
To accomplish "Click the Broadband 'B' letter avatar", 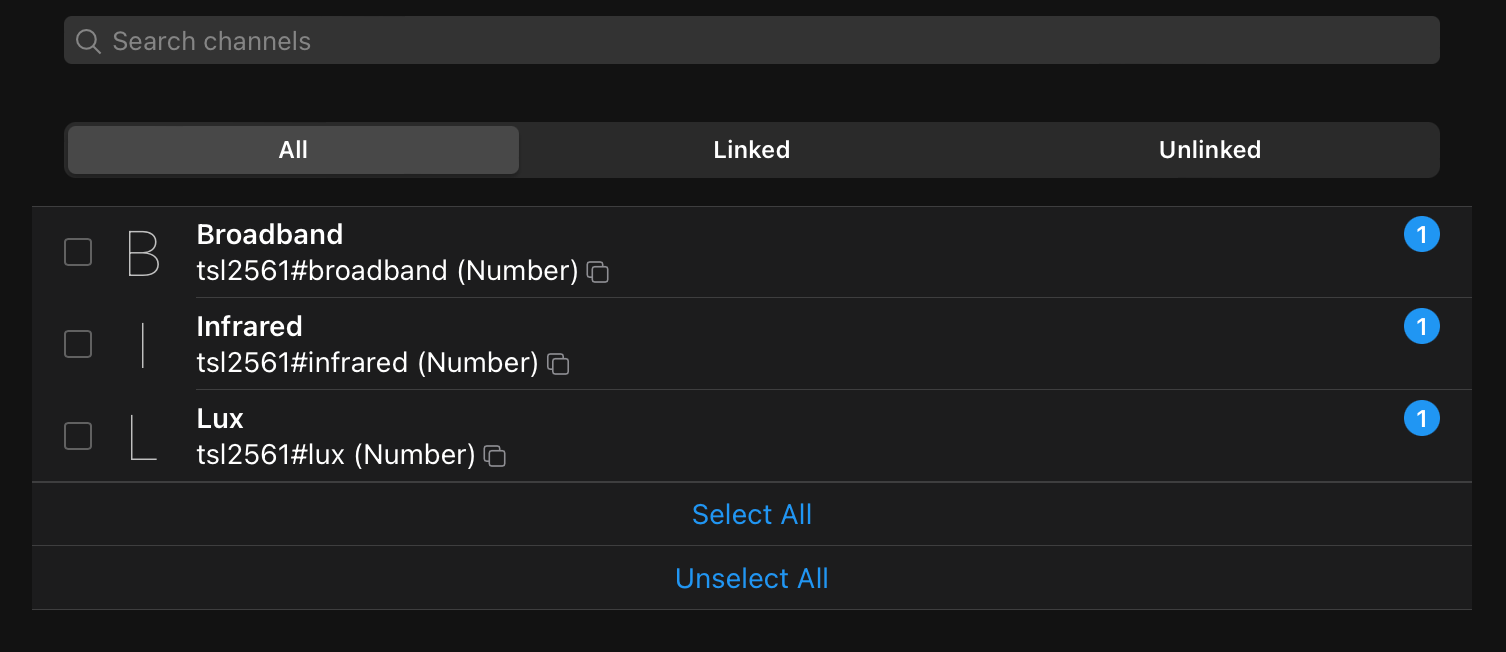I will tap(144, 253).
